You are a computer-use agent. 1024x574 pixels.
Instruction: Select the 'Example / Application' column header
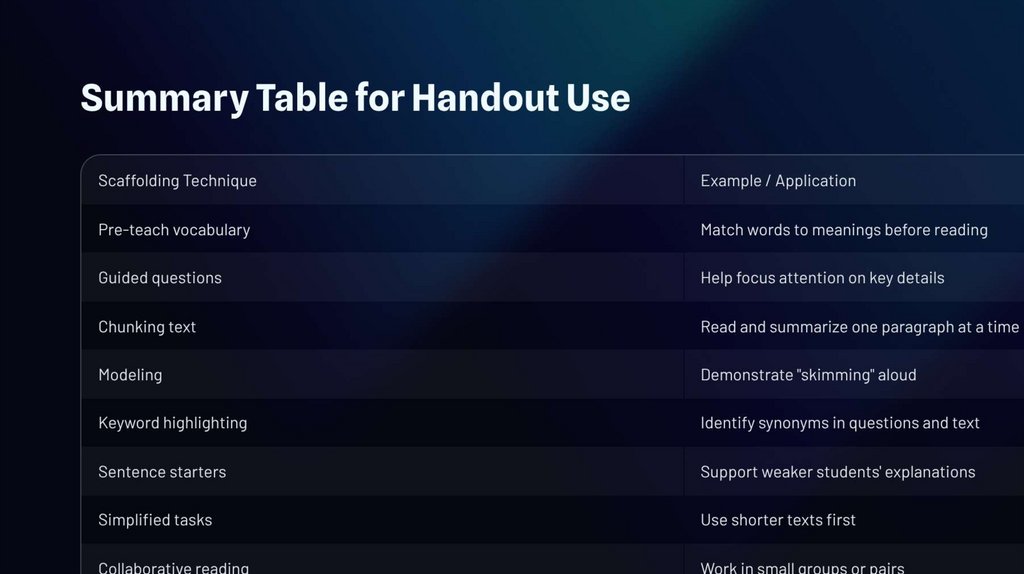coord(778,181)
